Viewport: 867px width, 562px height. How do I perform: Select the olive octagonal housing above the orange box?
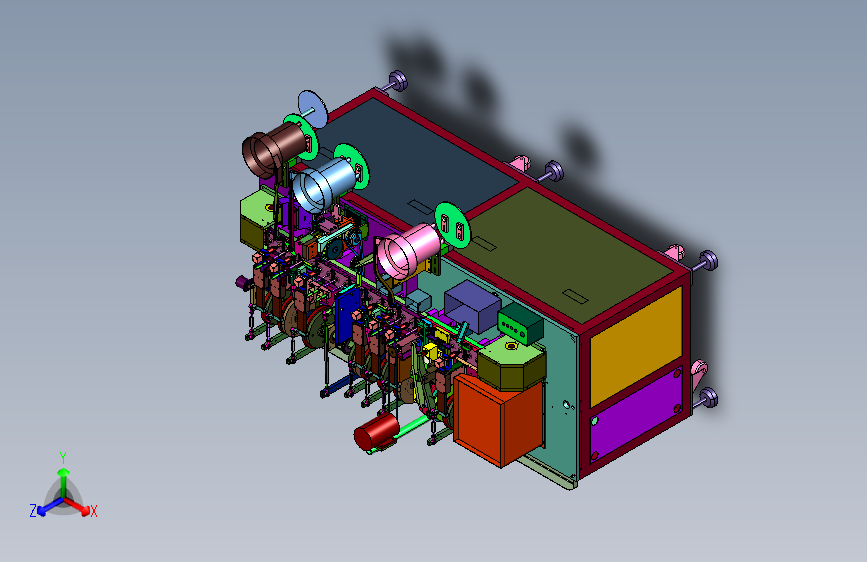[511, 365]
